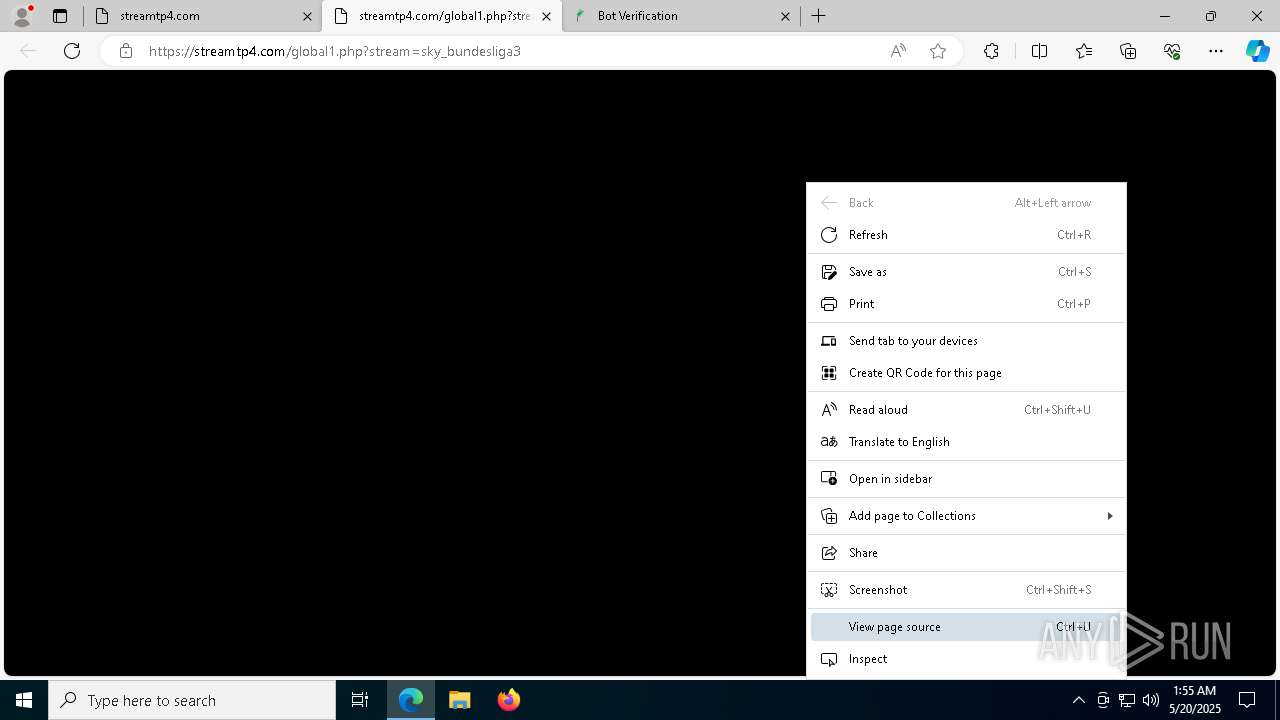Open a new tab with the plus button
This screenshot has width=1280, height=720.
(819, 16)
